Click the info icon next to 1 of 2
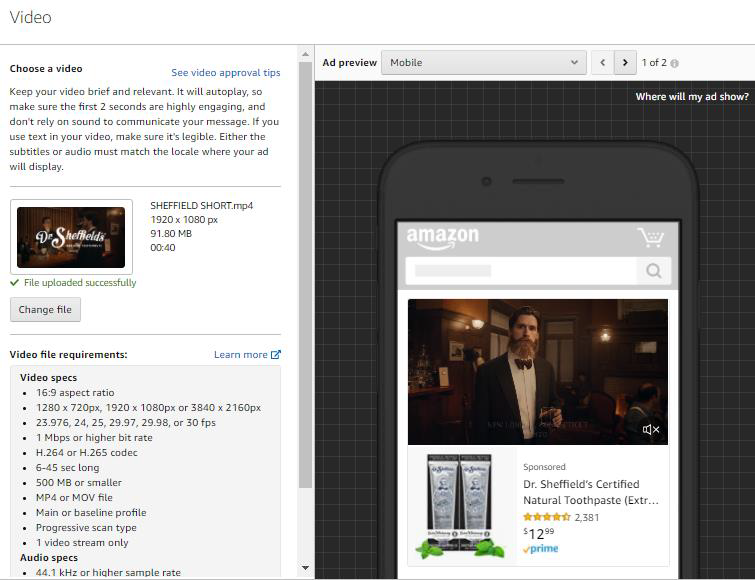The image size is (755, 580). pos(674,63)
